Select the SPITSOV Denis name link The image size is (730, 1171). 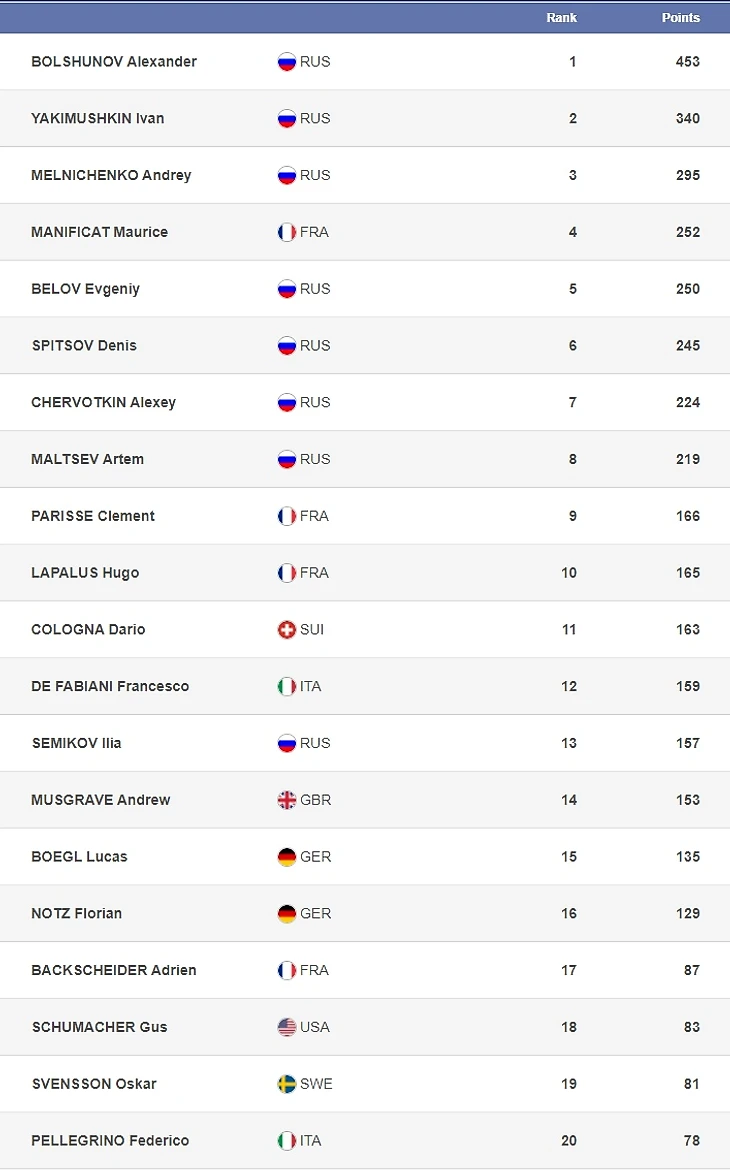84,345
